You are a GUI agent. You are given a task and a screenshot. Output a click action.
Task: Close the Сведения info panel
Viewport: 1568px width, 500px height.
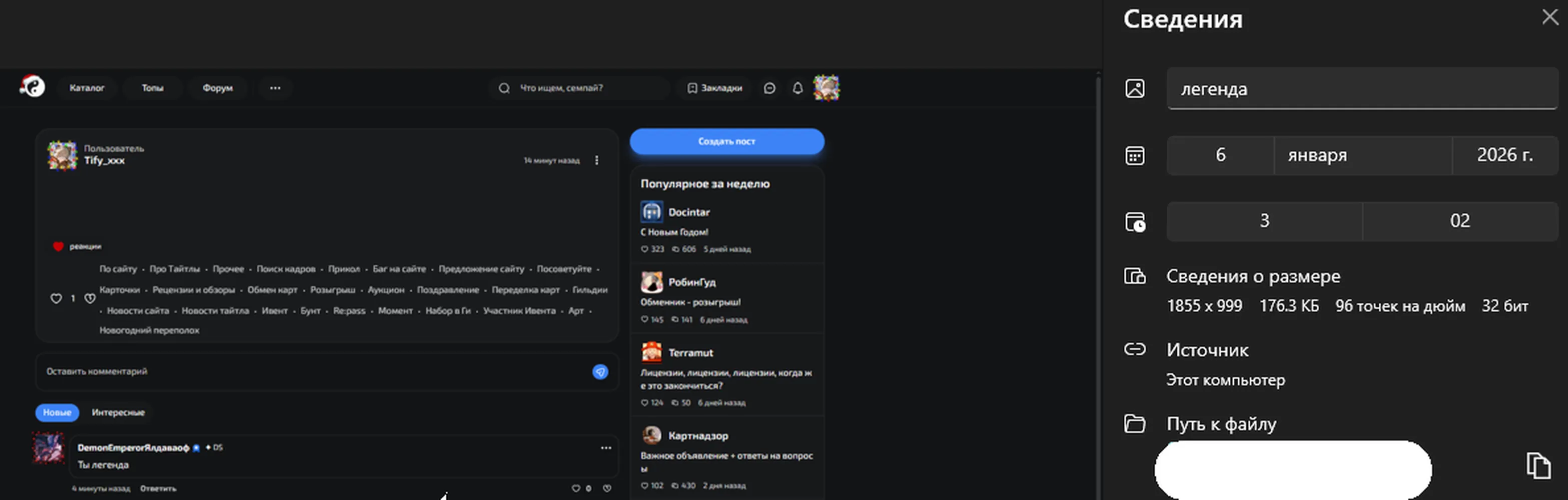1550,17
